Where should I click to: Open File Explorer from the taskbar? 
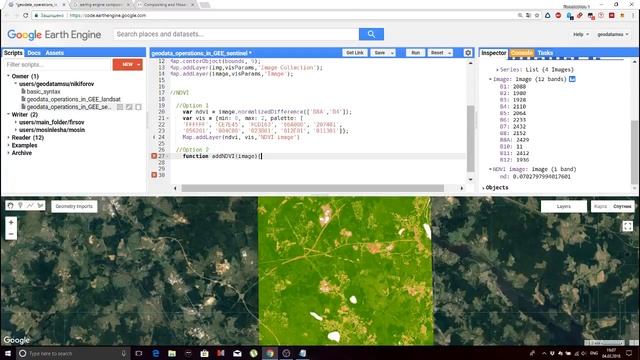172,353
